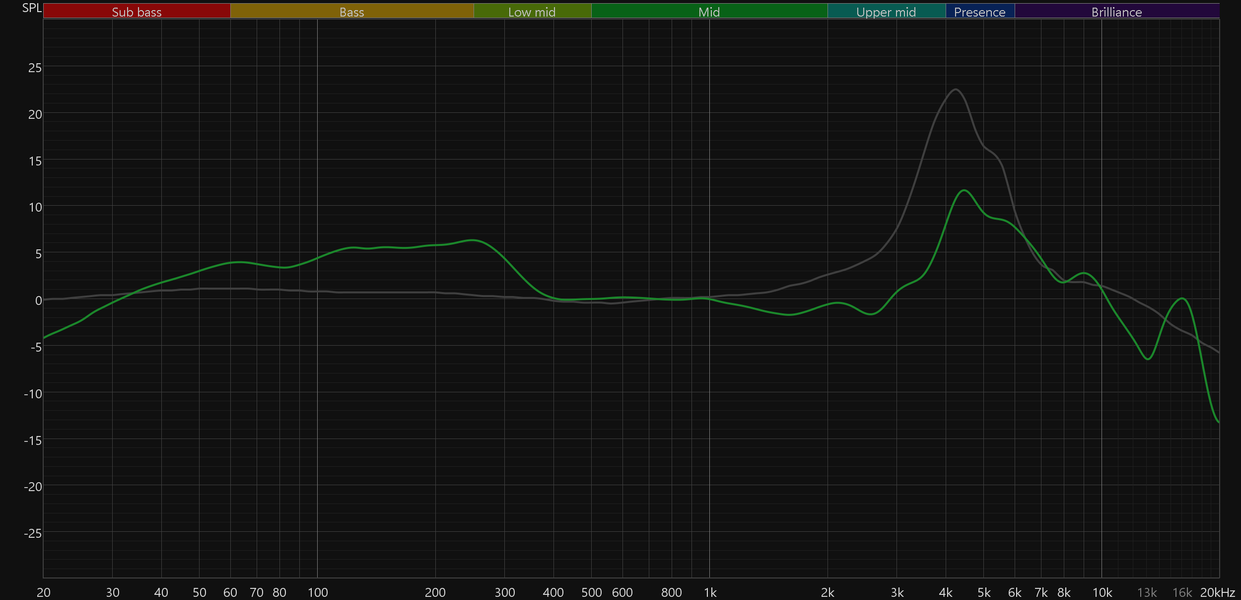Click the -10 dB axis value

point(32,393)
